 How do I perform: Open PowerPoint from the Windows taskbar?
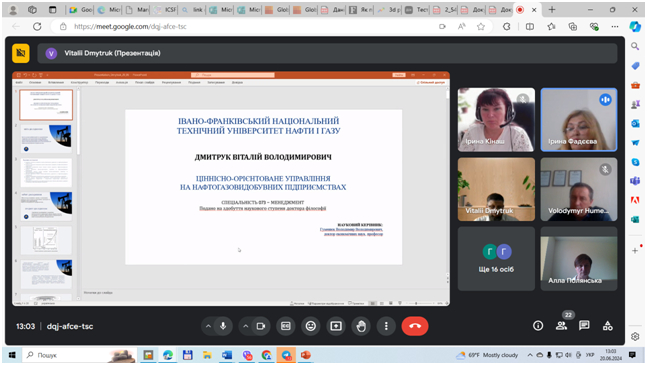click(305, 355)
